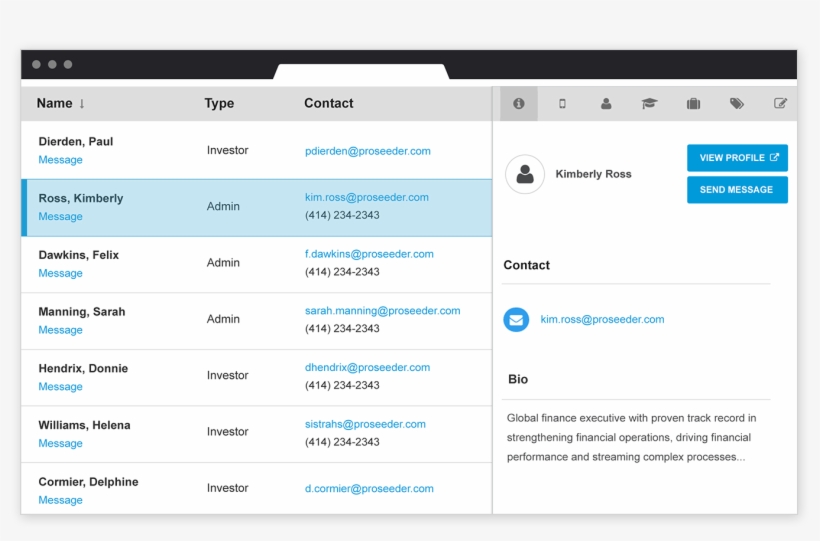This screenshot has height=541, width=820.
Task: Message Paul Dierden link
Action: coord(61,160)
